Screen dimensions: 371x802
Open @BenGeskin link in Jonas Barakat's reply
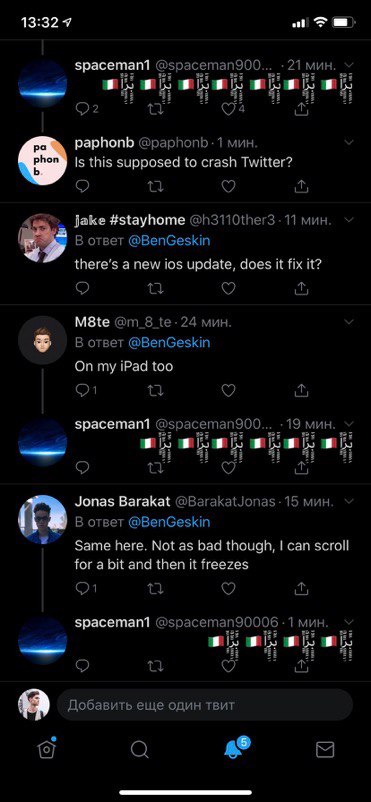[169, 522]
